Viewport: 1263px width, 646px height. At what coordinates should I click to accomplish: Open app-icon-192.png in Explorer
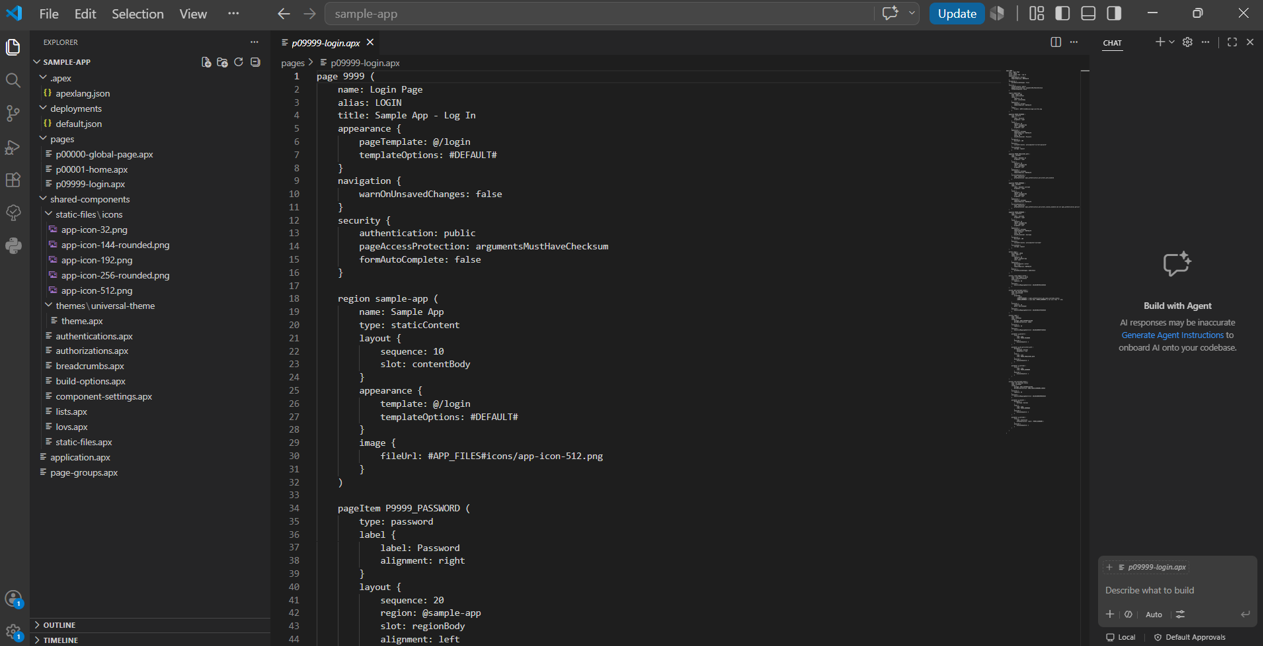tap(96, 260)
